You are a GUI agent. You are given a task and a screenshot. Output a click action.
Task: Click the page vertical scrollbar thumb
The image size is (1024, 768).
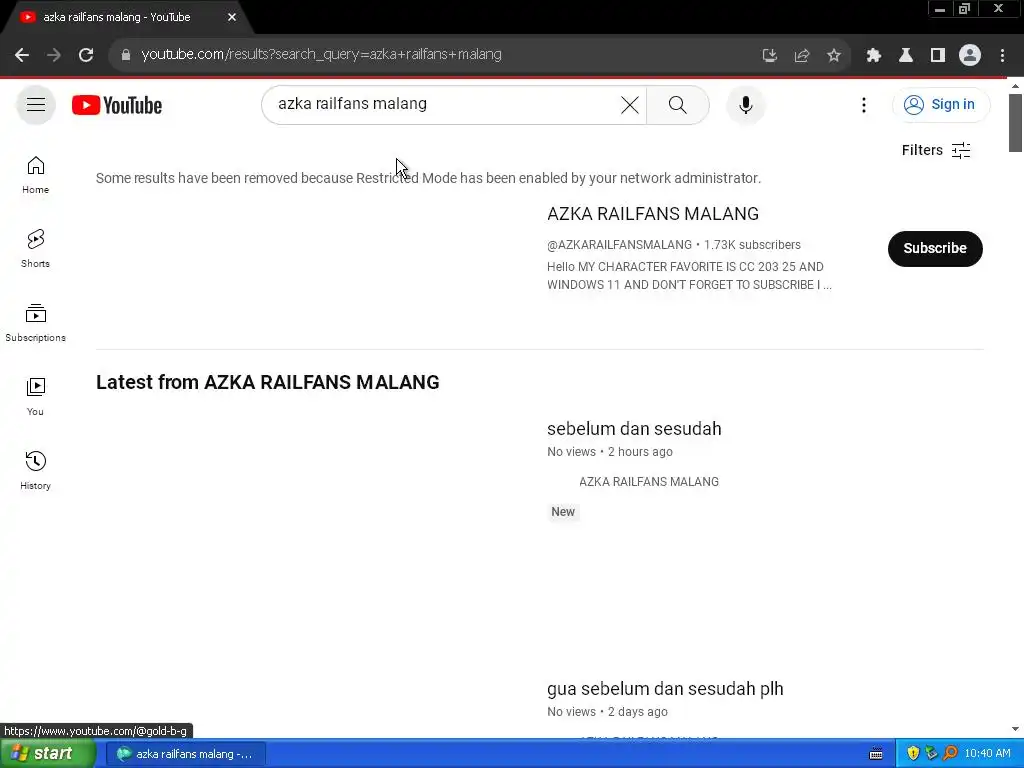pyautogui.click(x=1015, y=123)
